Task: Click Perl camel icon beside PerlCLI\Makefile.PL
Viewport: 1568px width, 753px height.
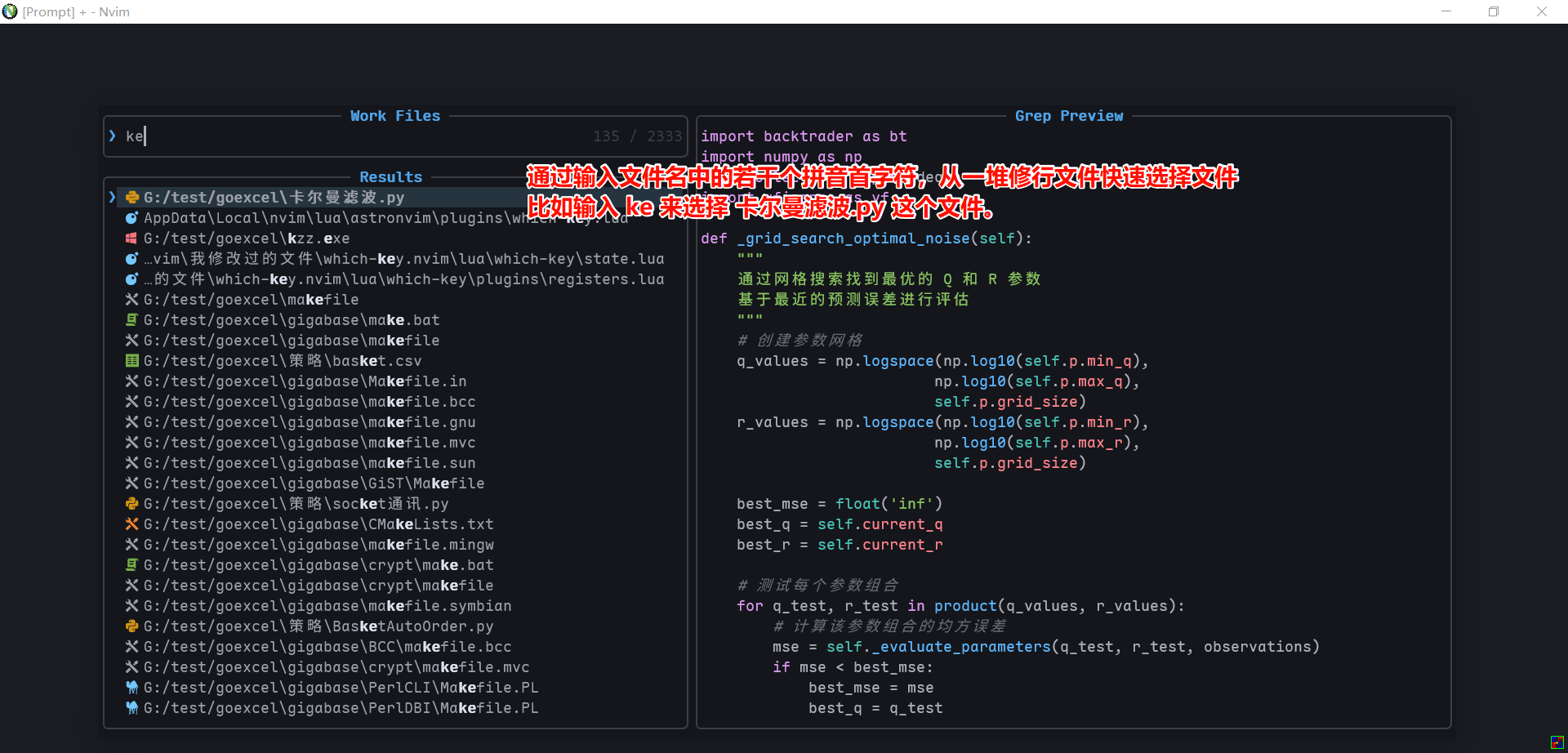Action: [131, 688]
